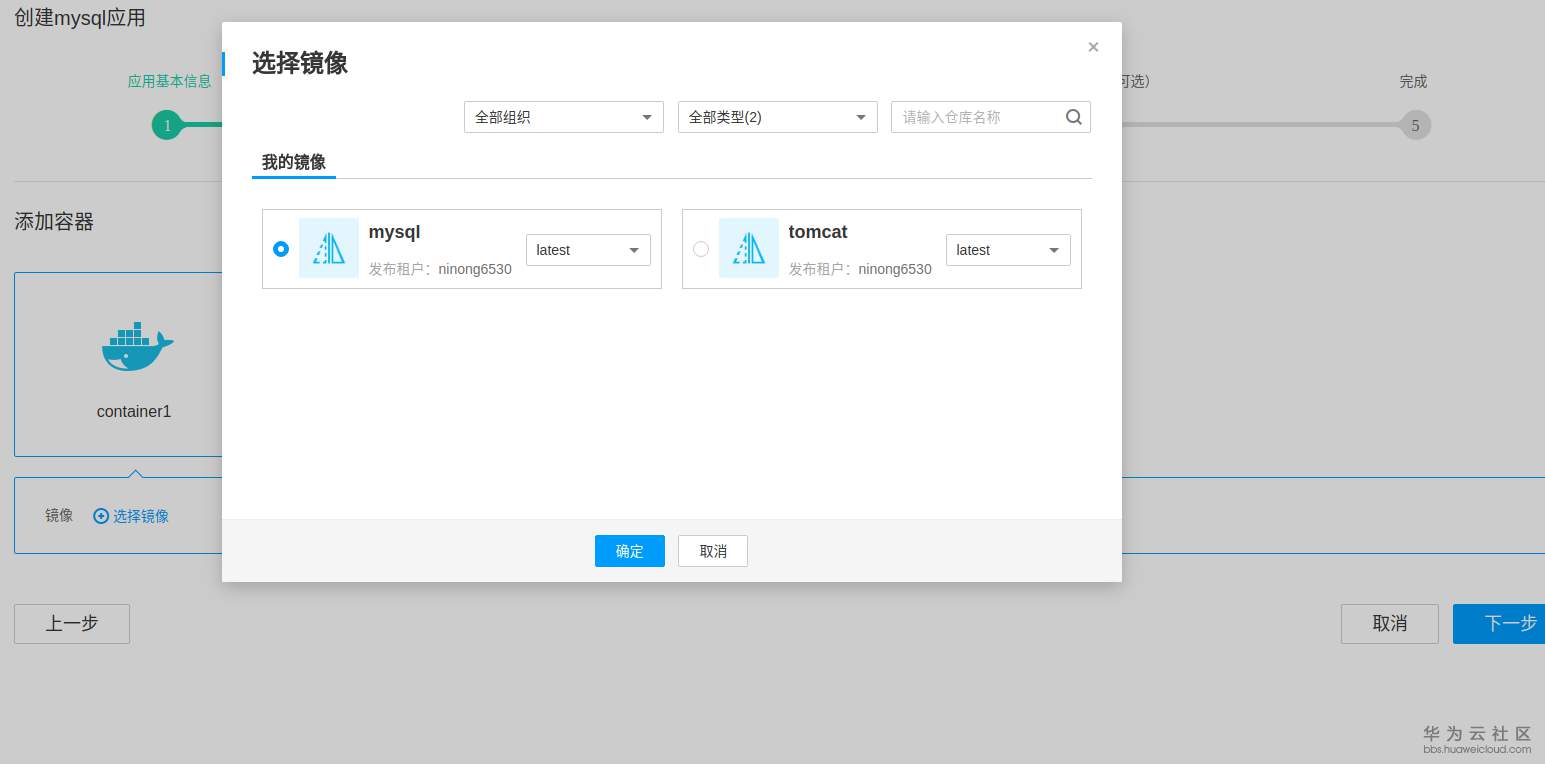Open the 选择镜像 link
Image resolution: width=1545 pixels, height=764 pixels.
point(141,516)
